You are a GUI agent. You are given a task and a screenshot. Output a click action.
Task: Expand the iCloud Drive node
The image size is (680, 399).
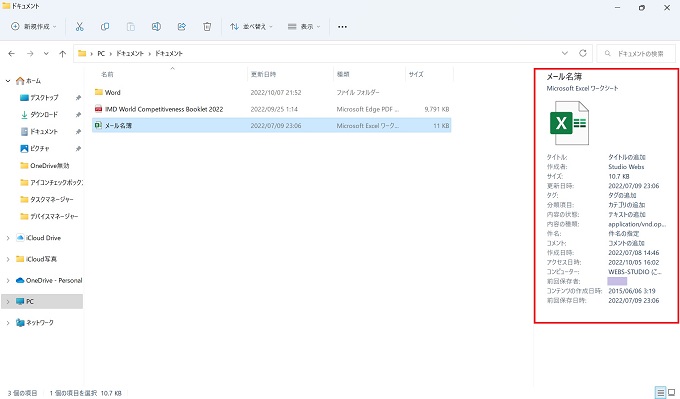tap(8, 238)
